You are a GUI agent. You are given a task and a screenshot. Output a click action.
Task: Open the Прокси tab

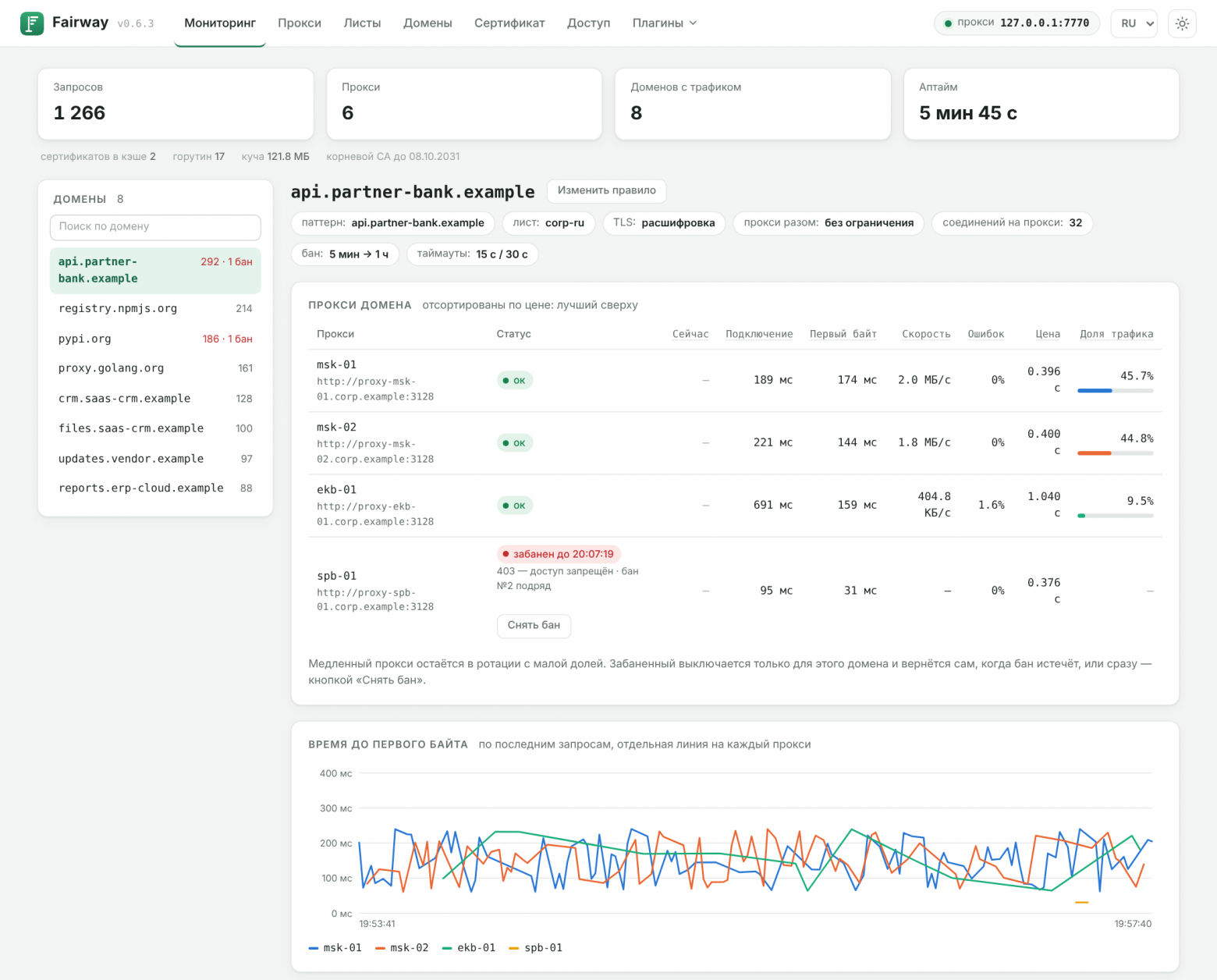300,23
